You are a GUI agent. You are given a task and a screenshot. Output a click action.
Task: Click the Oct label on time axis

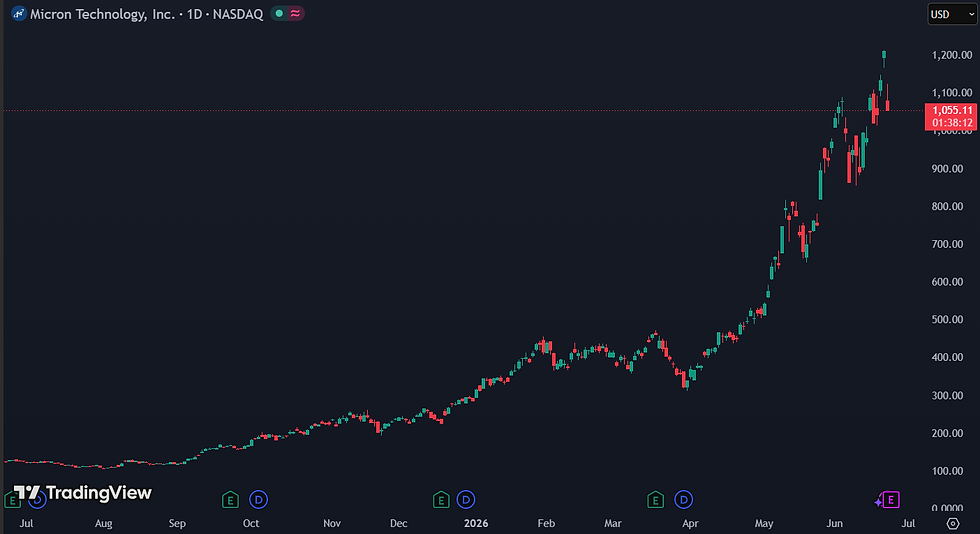pos(251,523)
